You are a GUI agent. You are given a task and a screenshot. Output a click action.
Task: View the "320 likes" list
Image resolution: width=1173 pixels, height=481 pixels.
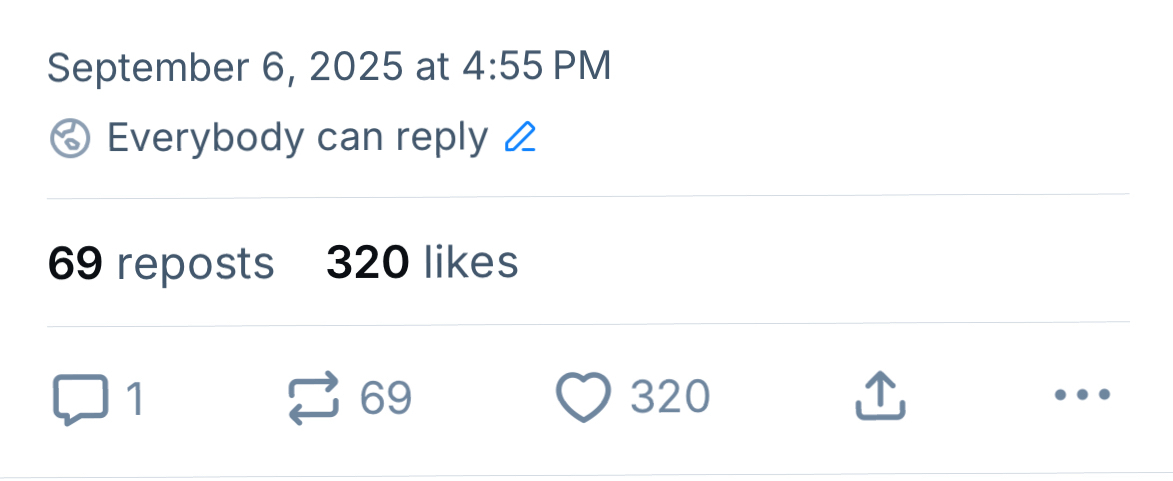point(422,262)
